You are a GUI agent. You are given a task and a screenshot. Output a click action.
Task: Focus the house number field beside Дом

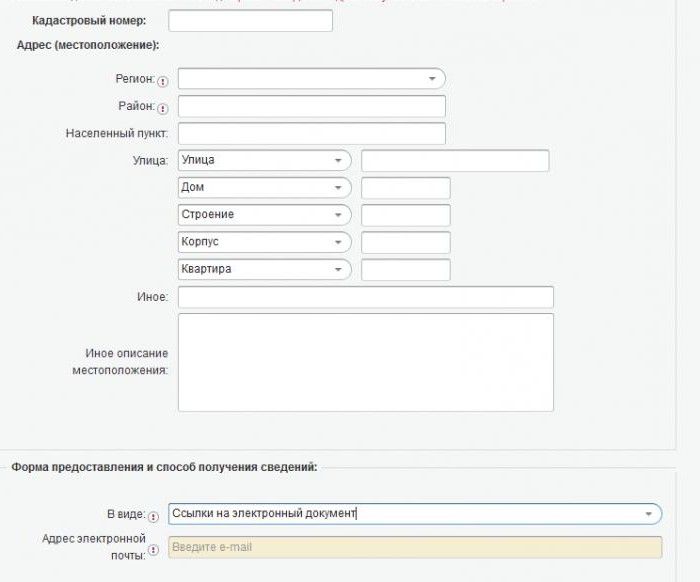pos(405,188)
